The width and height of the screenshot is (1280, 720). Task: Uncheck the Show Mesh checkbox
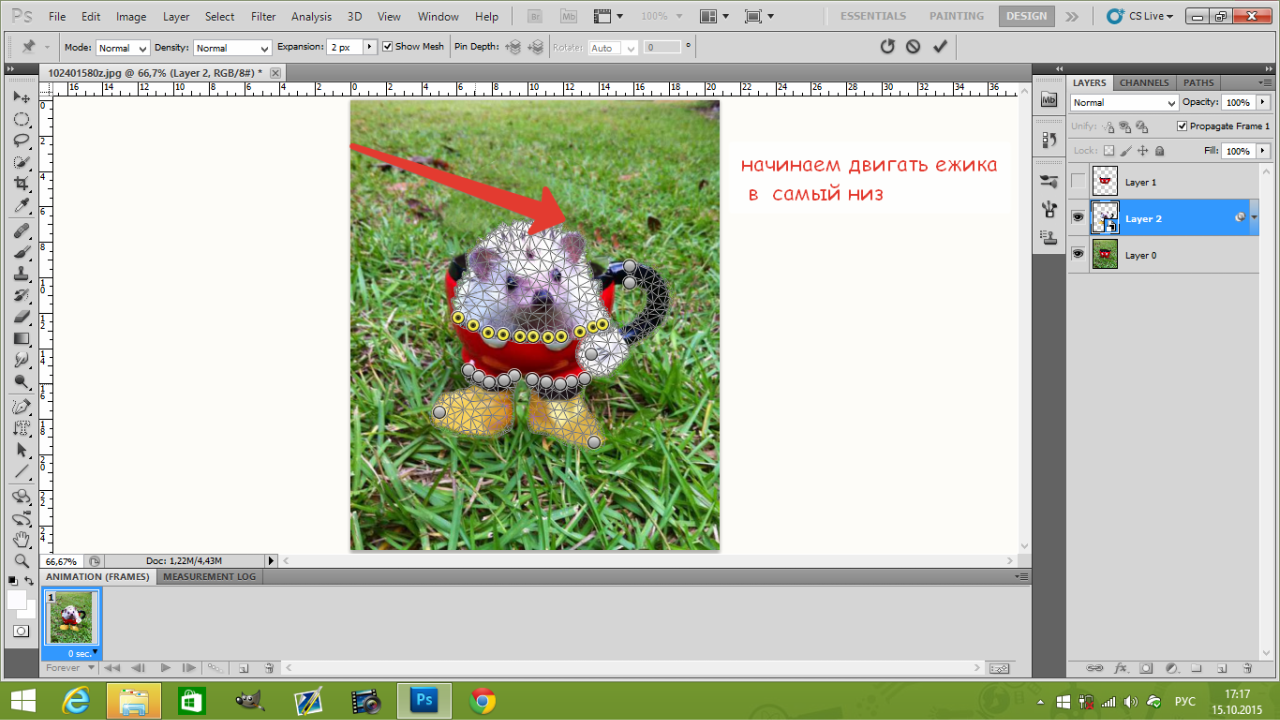point(388,47)
